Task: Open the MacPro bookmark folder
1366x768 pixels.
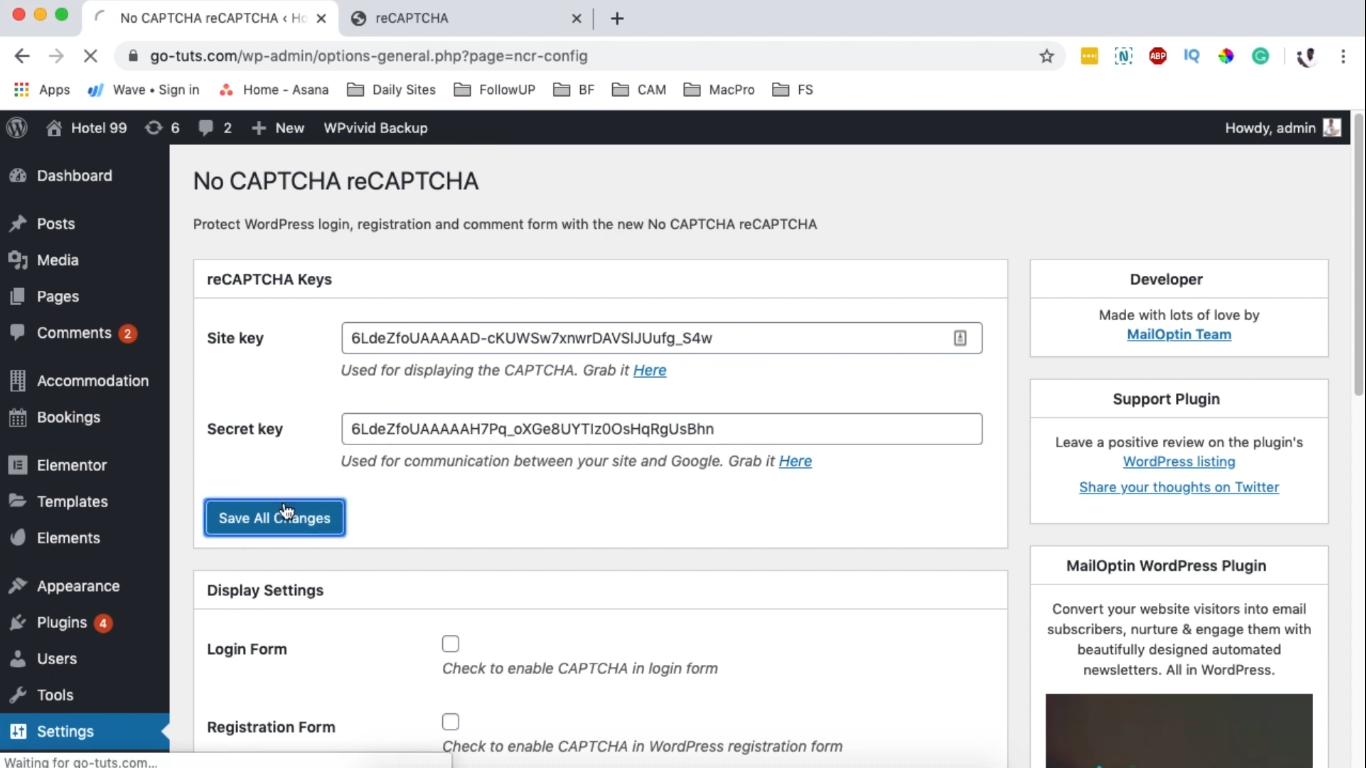Action: (719, 89)
